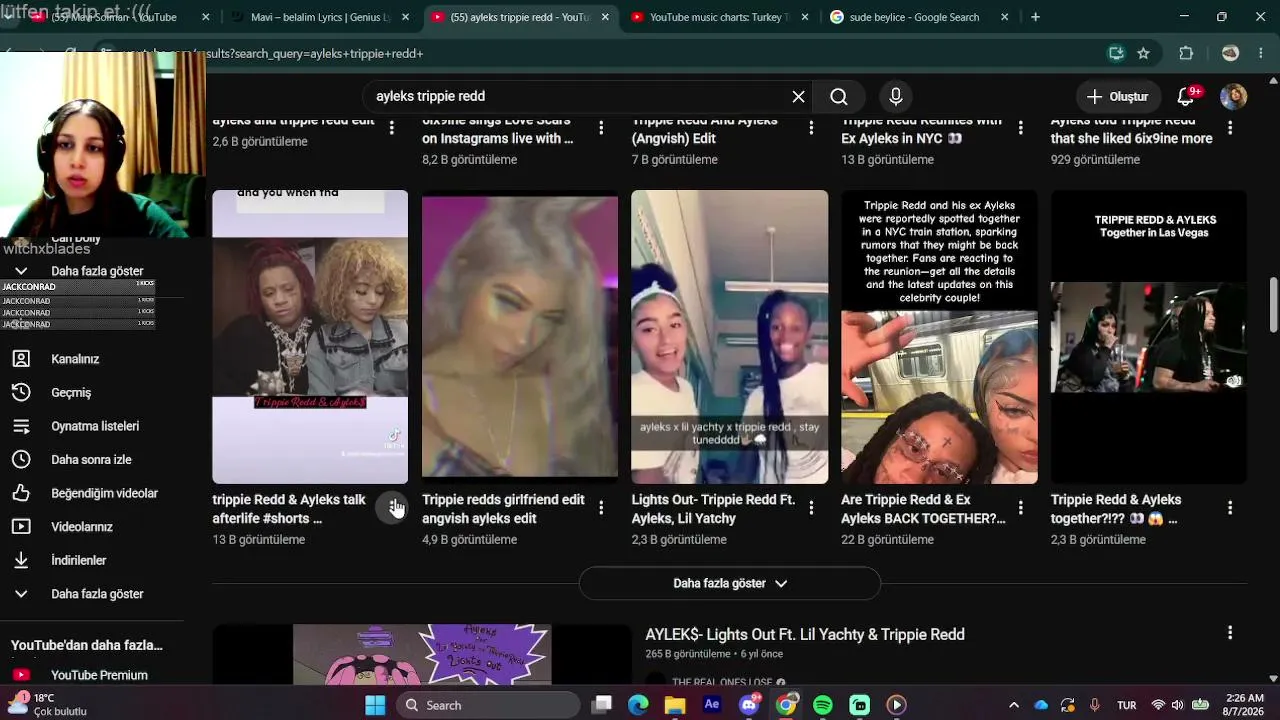
Task: Open options for 'Lights Out- Trippie Redd Ft.' short
Action: point(811,508)
